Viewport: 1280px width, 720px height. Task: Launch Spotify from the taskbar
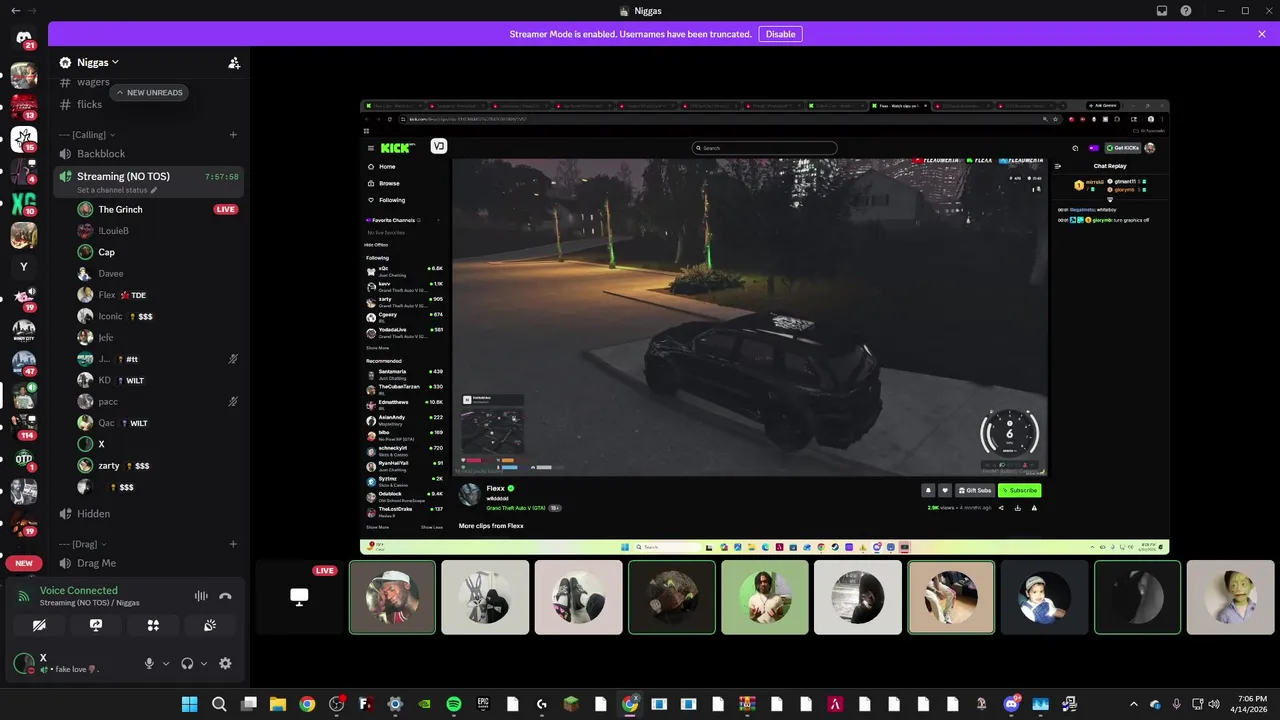pyautogui.click(x=454, y=704)
